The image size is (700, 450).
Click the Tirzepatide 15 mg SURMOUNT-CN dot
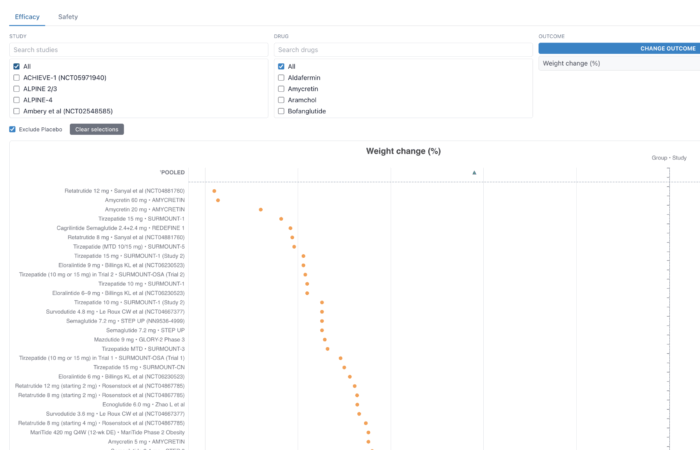coord(345,367)
